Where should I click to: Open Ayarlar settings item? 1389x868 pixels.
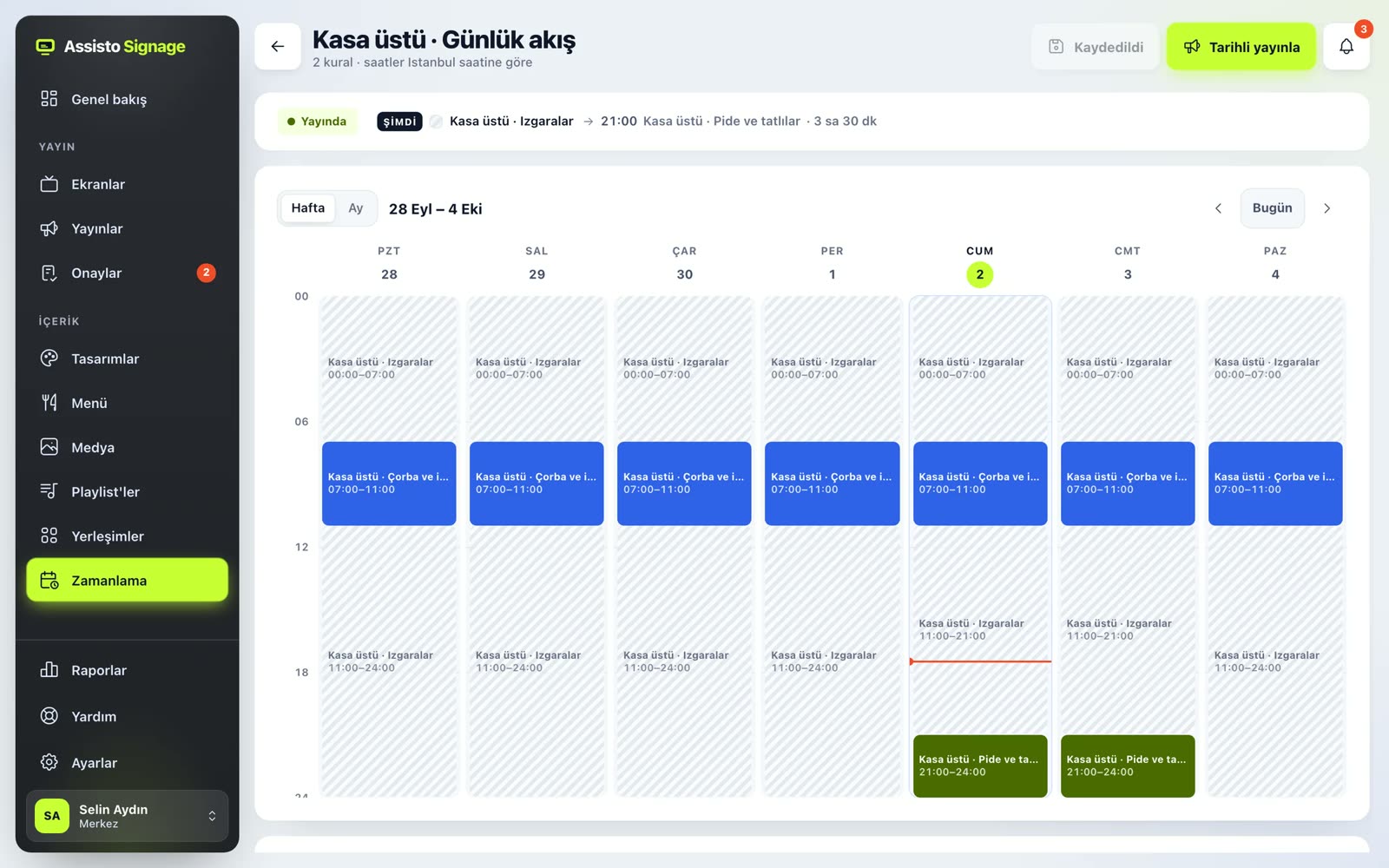[x=127, y=763]
